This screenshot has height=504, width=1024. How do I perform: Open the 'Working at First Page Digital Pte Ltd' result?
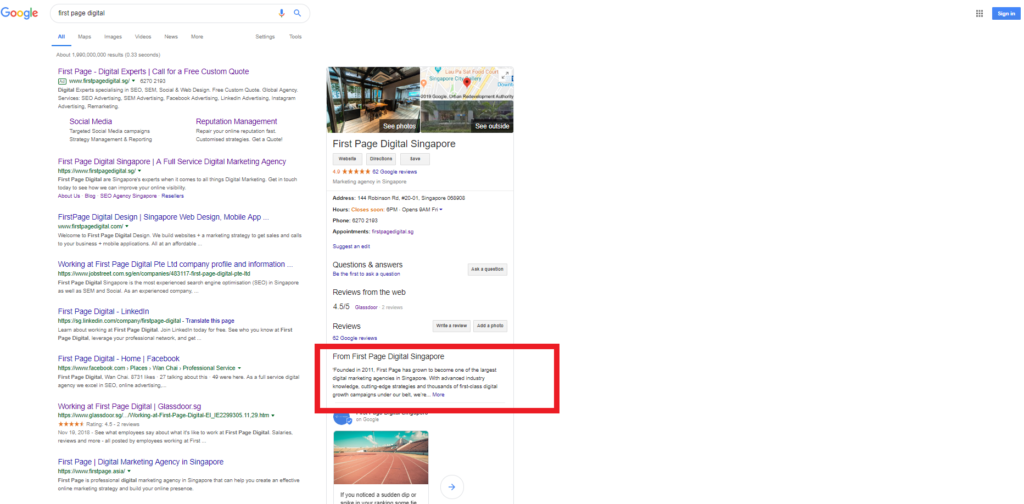(175, 264)
